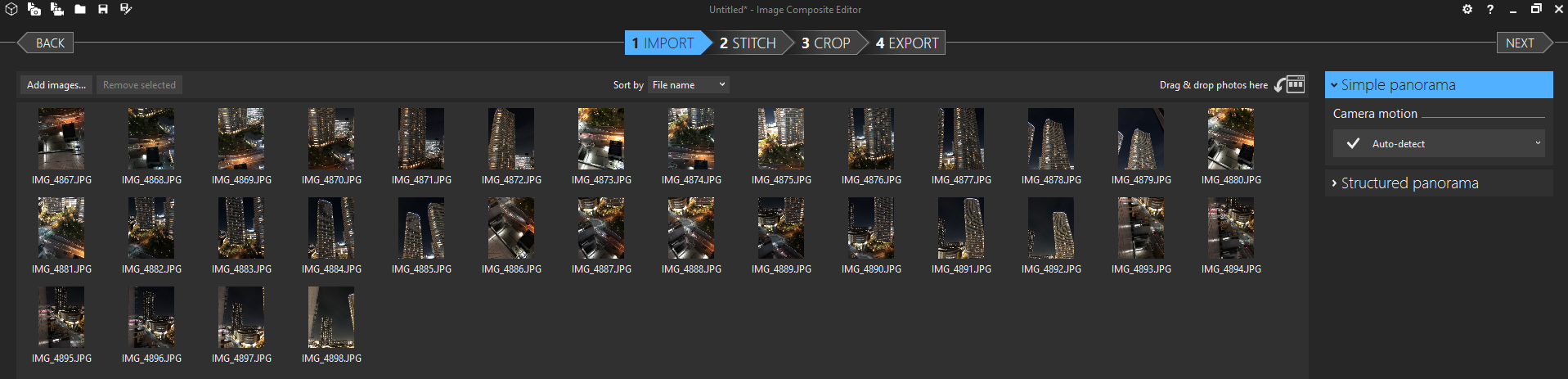Image resolution: width=1568 pixels, height=379 pixels.
Task: Click the BACK button
Action: tap(46, 43)
